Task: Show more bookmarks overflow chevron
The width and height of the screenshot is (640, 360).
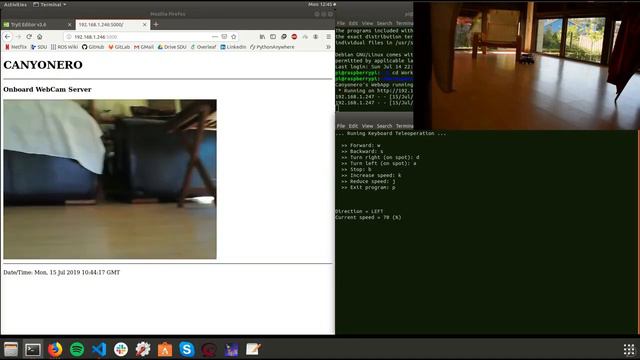Action: point(328,47)
